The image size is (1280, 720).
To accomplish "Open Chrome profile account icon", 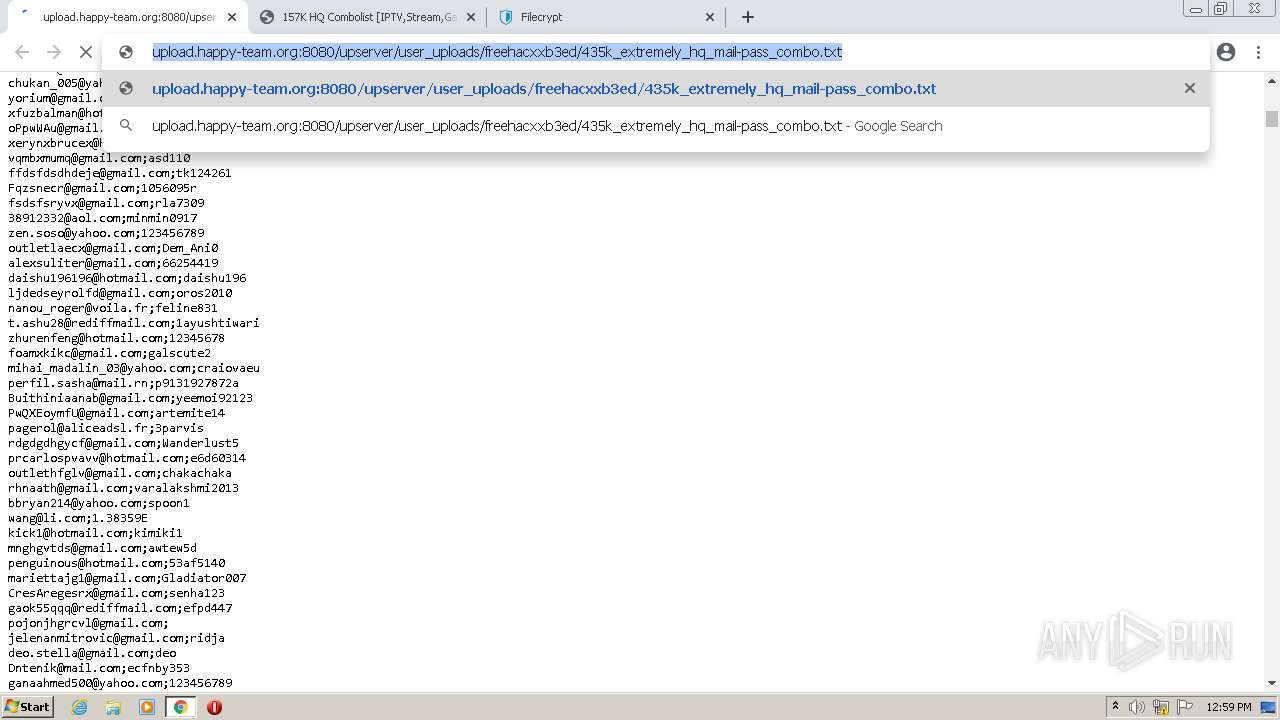I will pyautogui.click(x=1226, y=52).
